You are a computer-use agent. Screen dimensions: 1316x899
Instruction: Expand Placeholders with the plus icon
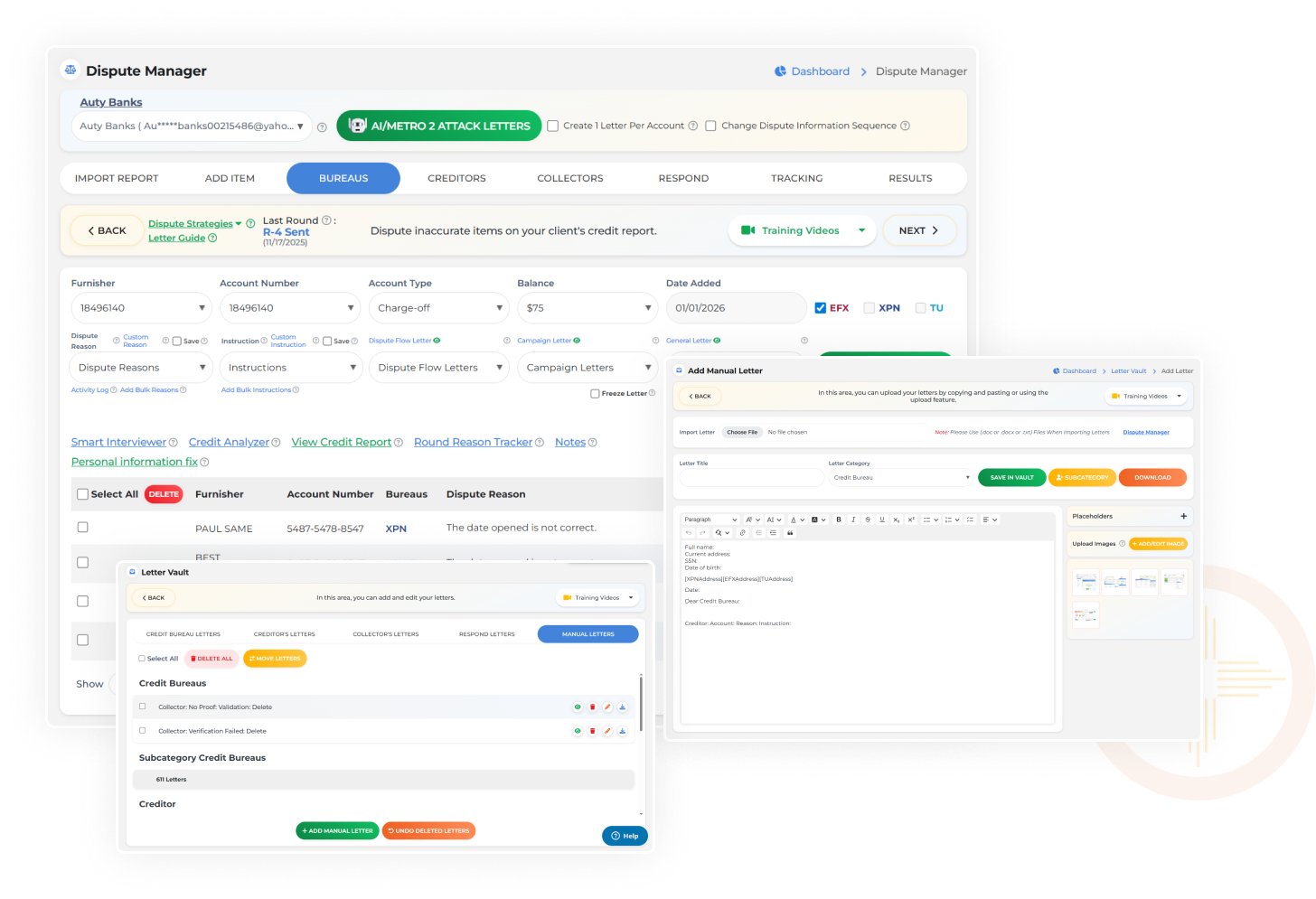(1183, 517)
